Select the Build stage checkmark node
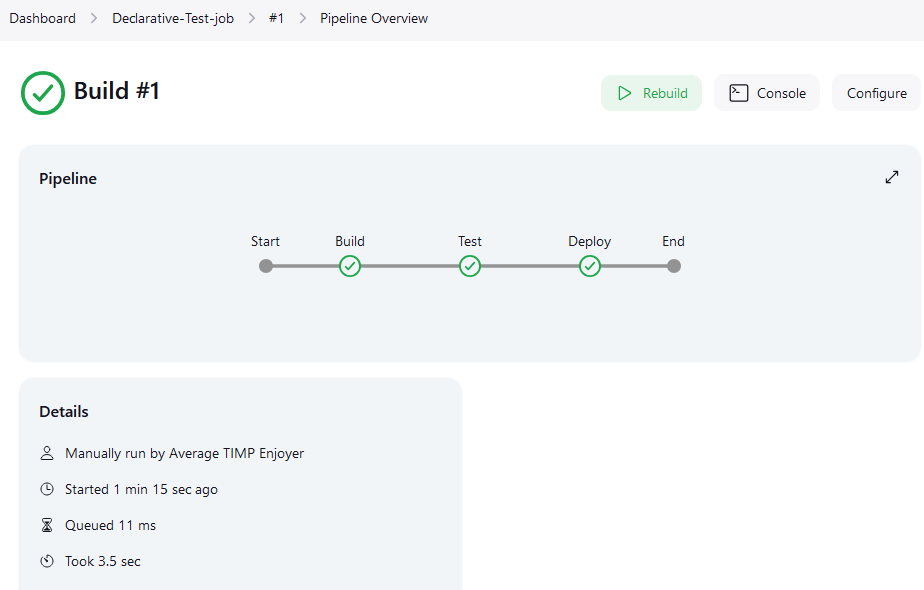Image resolution: width=924 pixels, height=590 pixels. coord(350,266)
